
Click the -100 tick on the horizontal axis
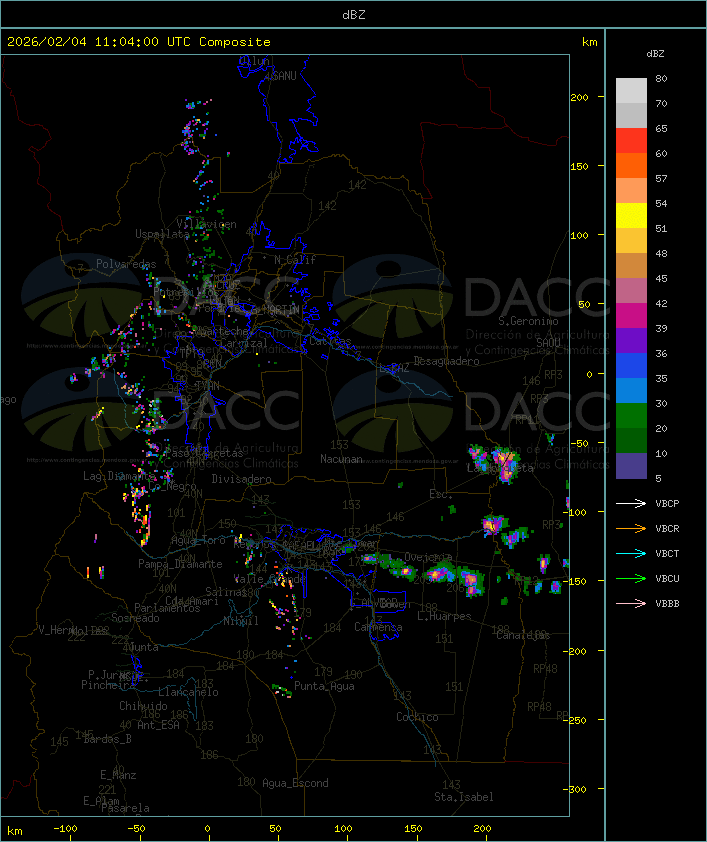coord(65,829)
